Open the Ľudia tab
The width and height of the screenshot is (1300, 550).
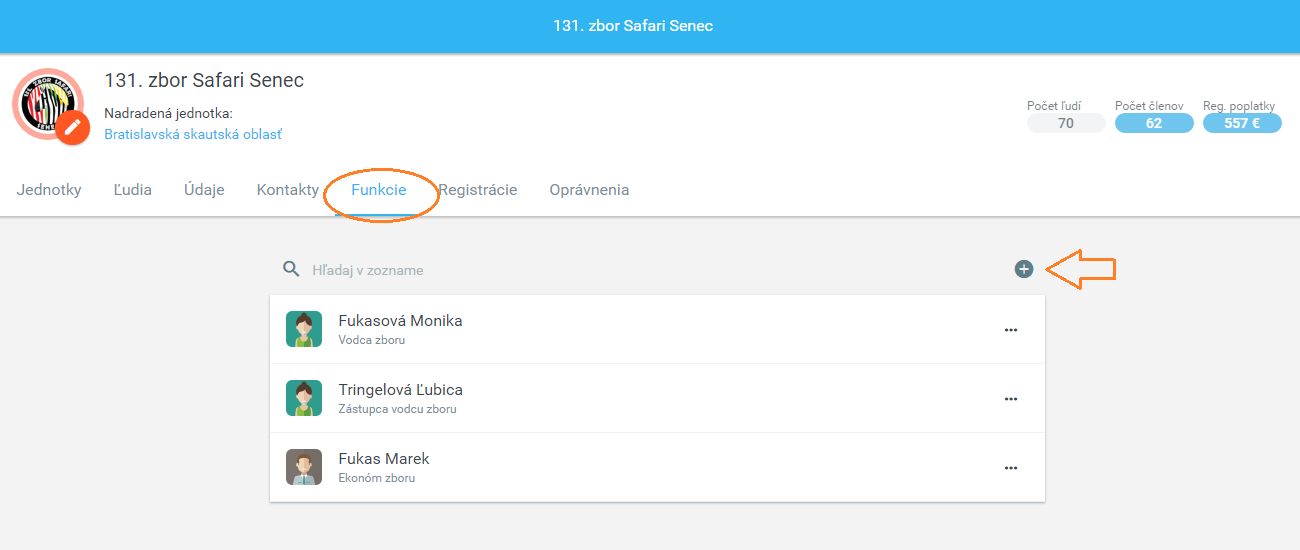tap(133, 190)
